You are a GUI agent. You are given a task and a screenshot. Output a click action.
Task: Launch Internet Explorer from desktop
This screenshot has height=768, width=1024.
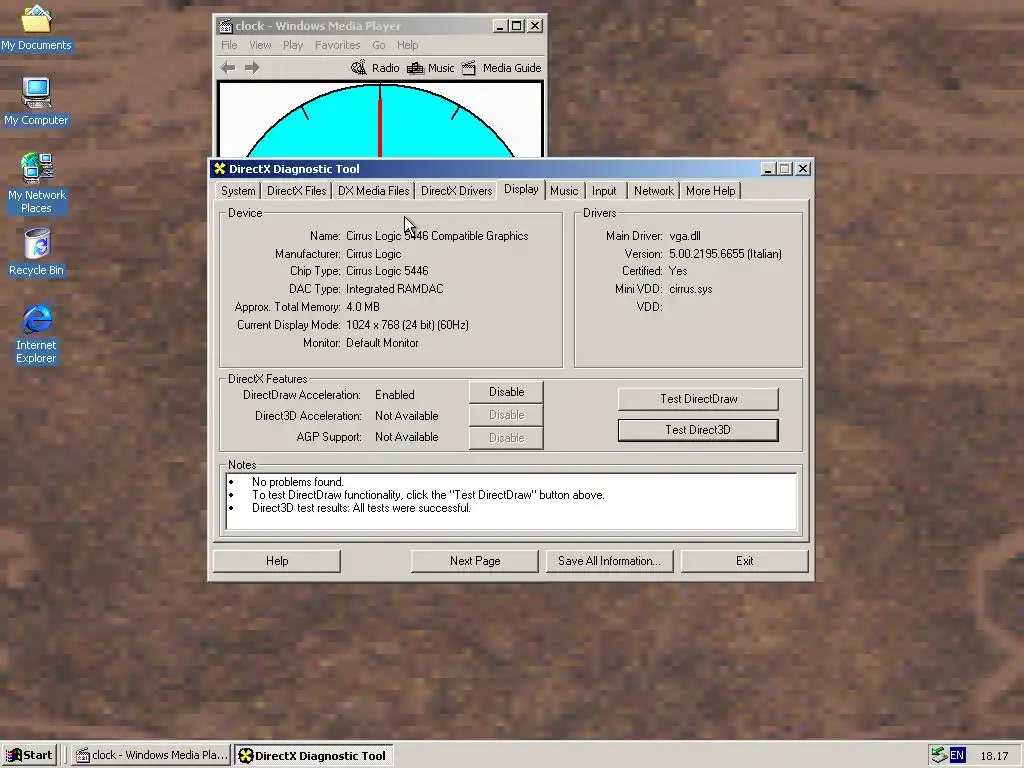pyautogui.click(x=37, y=334)
